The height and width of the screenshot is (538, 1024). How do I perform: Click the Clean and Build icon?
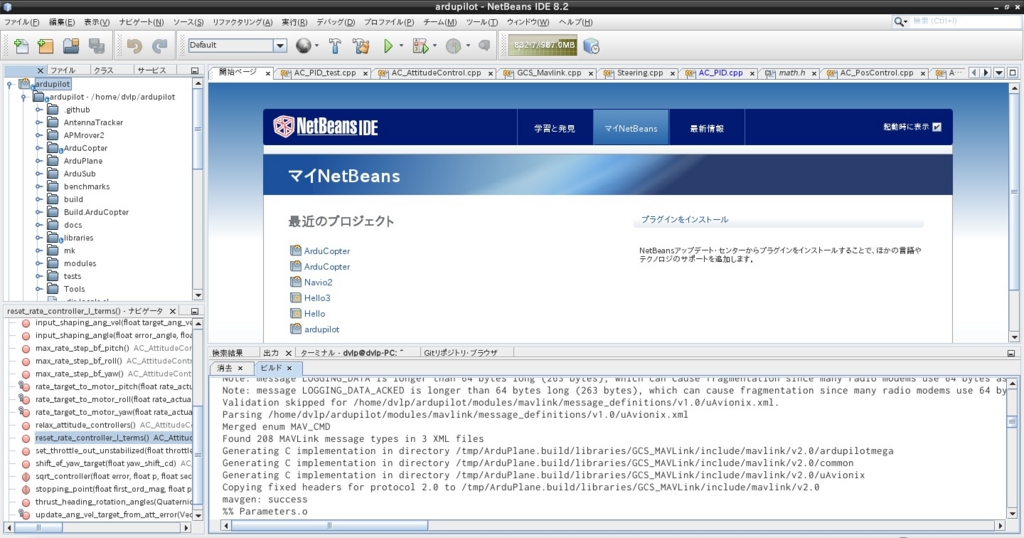(360, 46)
